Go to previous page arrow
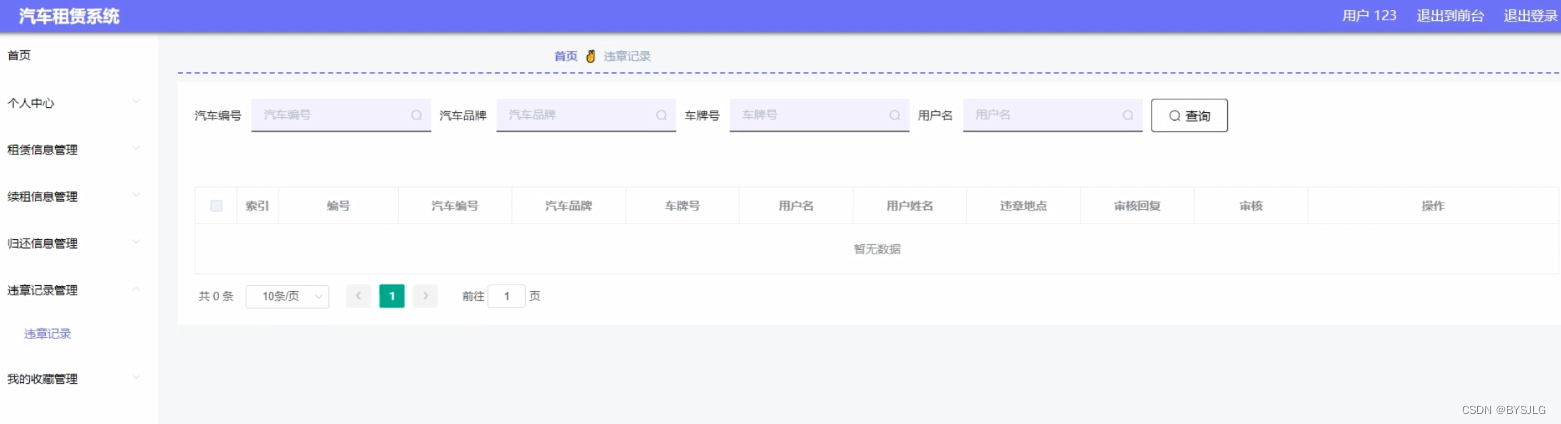 click(x=358, y=296)
